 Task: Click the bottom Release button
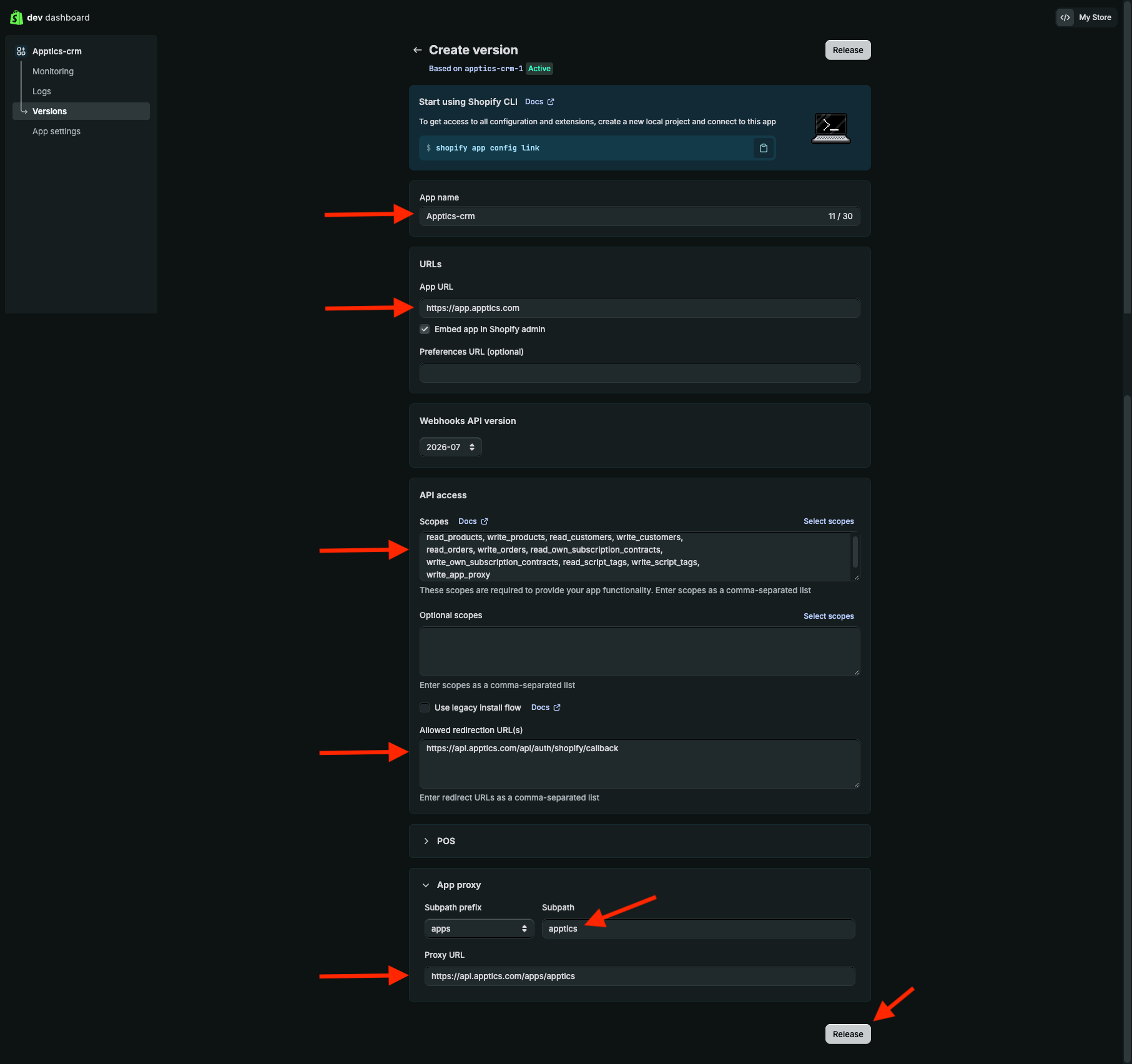click(848, 1034)
